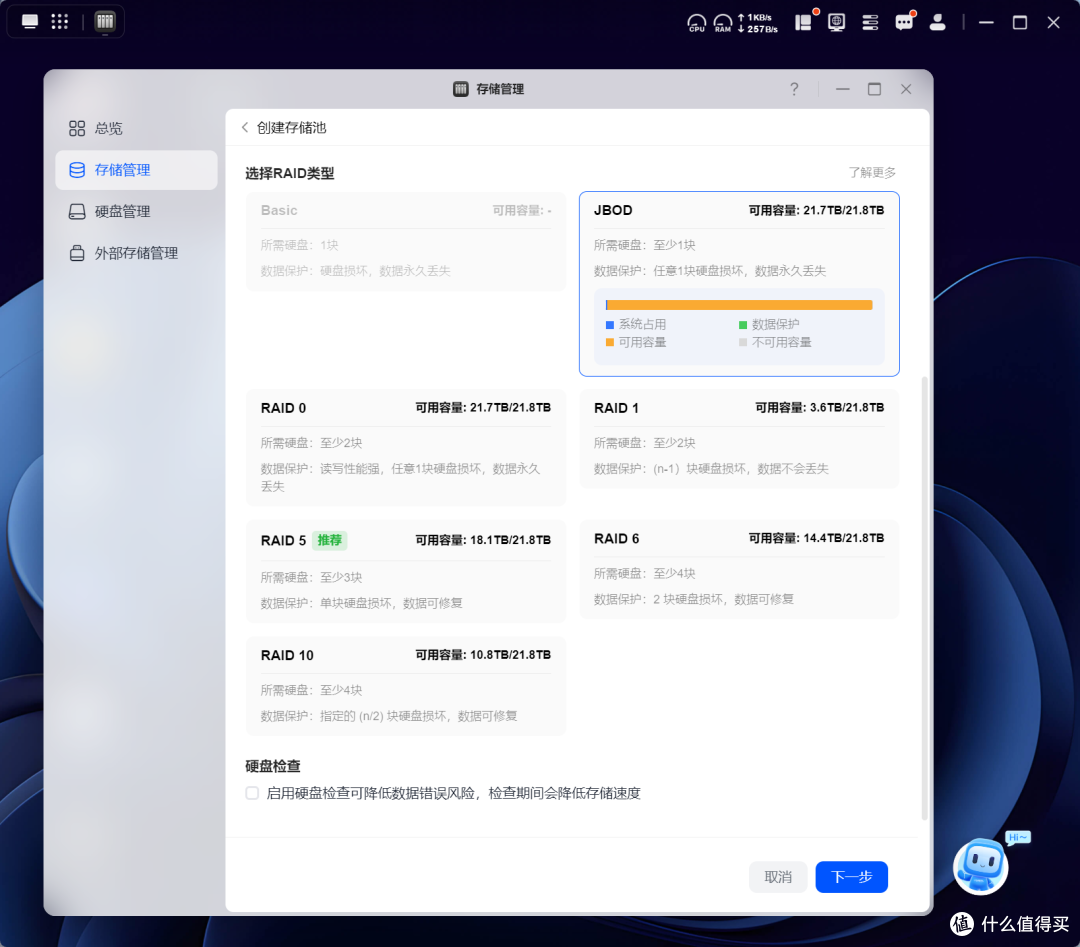Image resolution: width=1080 pixels, height=947 pixels.
Task: Open the app grid launcher icon
Action: (x=60, y=21)
